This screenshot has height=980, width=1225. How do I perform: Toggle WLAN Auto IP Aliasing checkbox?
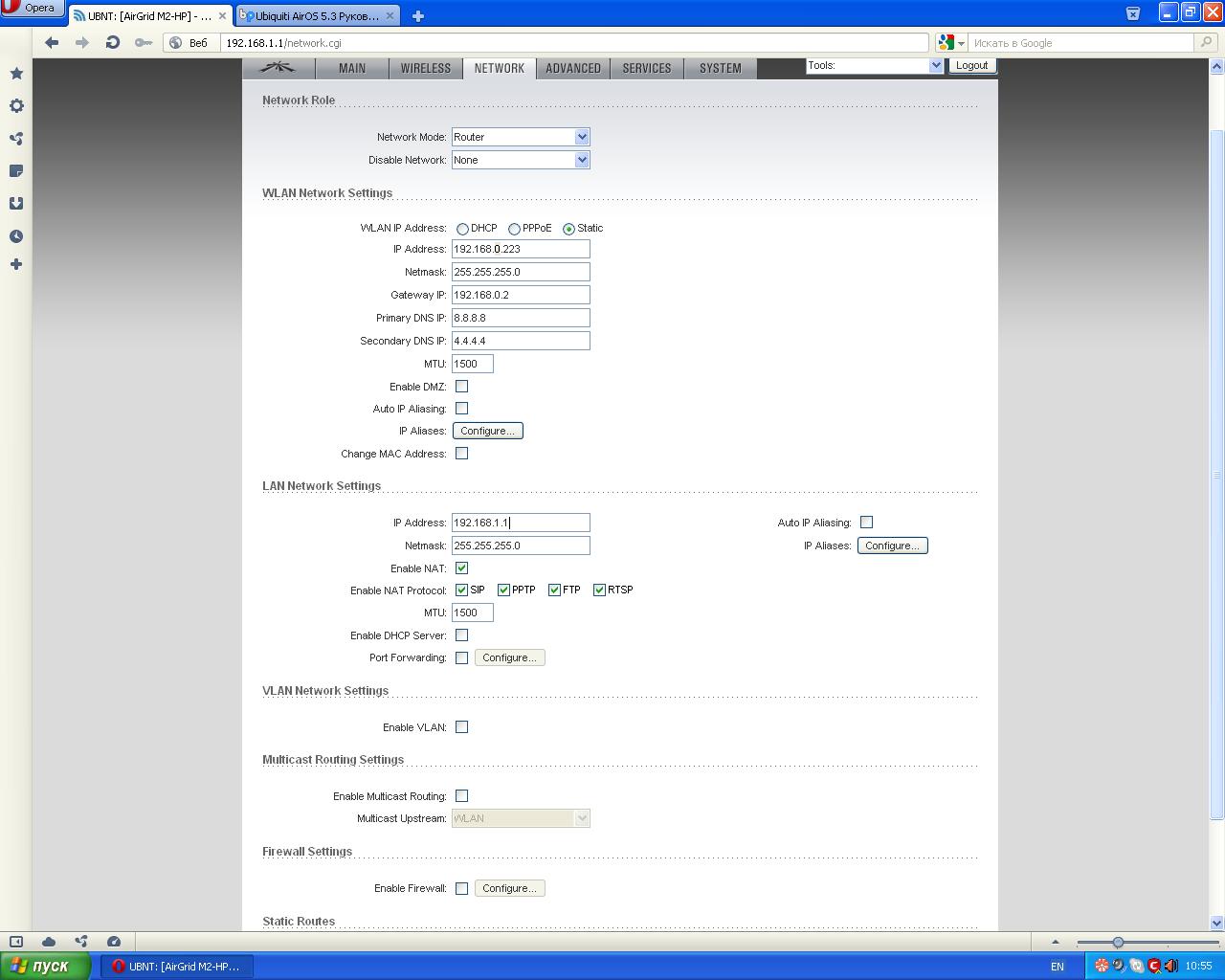(x=462, y=409)
